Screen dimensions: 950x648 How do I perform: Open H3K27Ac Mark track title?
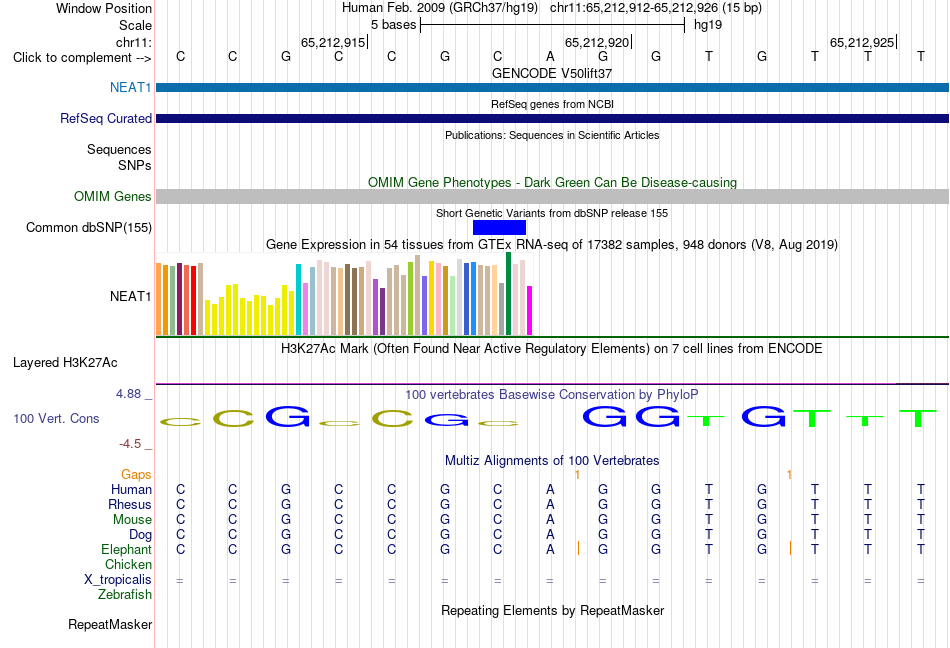point(552,348)
